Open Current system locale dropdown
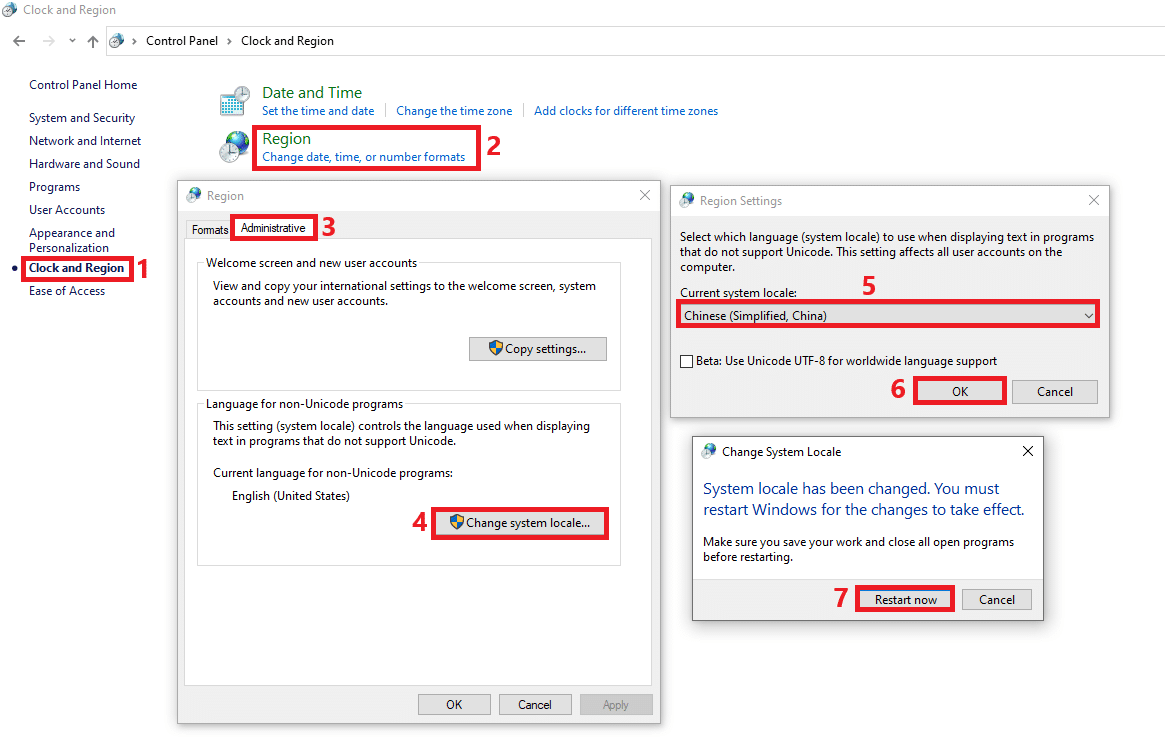 [888, 315]
